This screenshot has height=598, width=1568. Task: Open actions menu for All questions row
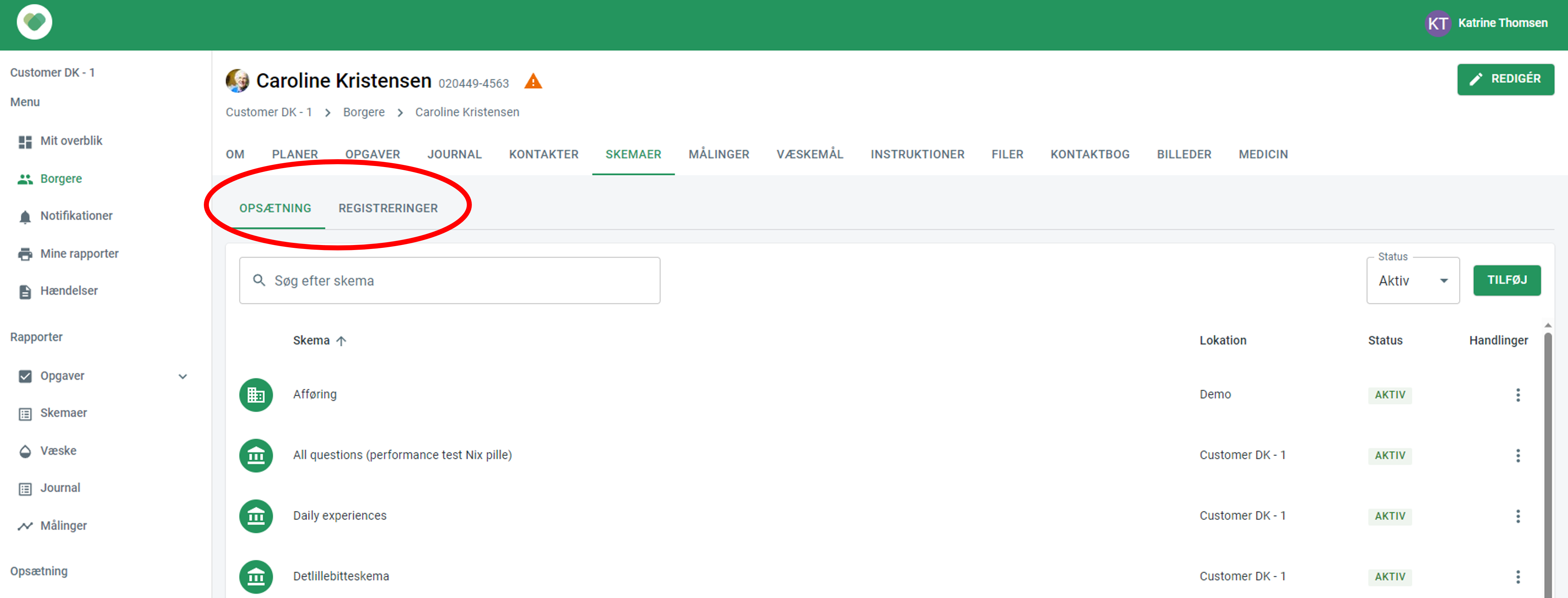point(1517,456)
